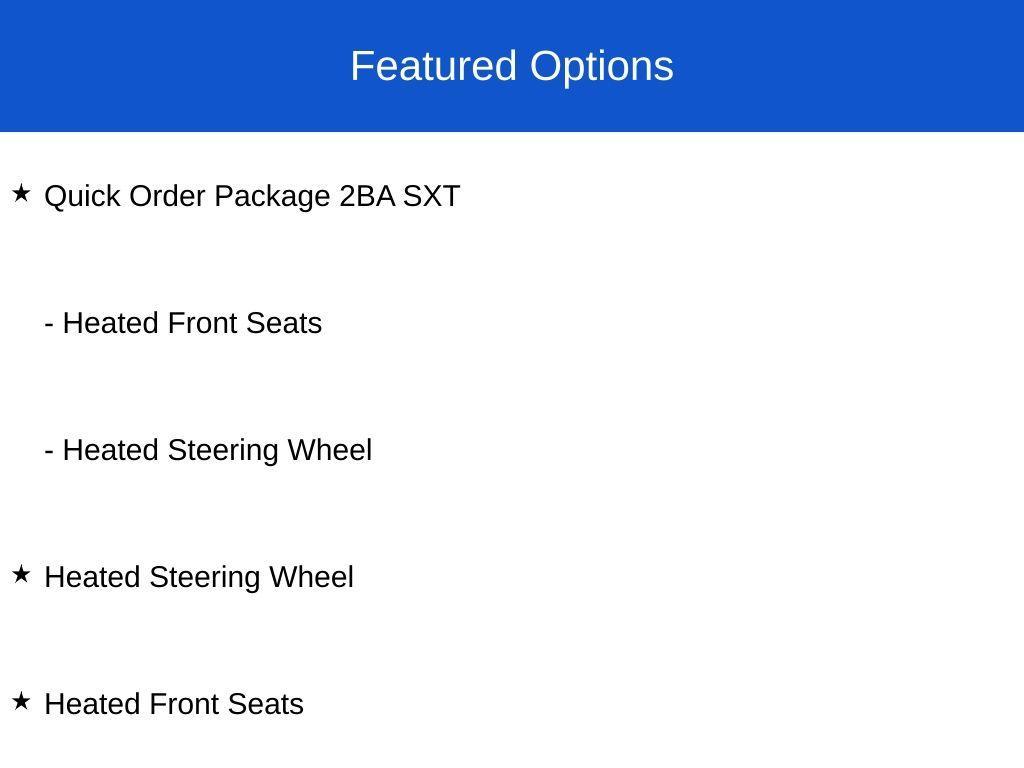
Task: Select the Quick Order Package 2BA SXT line
Action: pos(252,196)
